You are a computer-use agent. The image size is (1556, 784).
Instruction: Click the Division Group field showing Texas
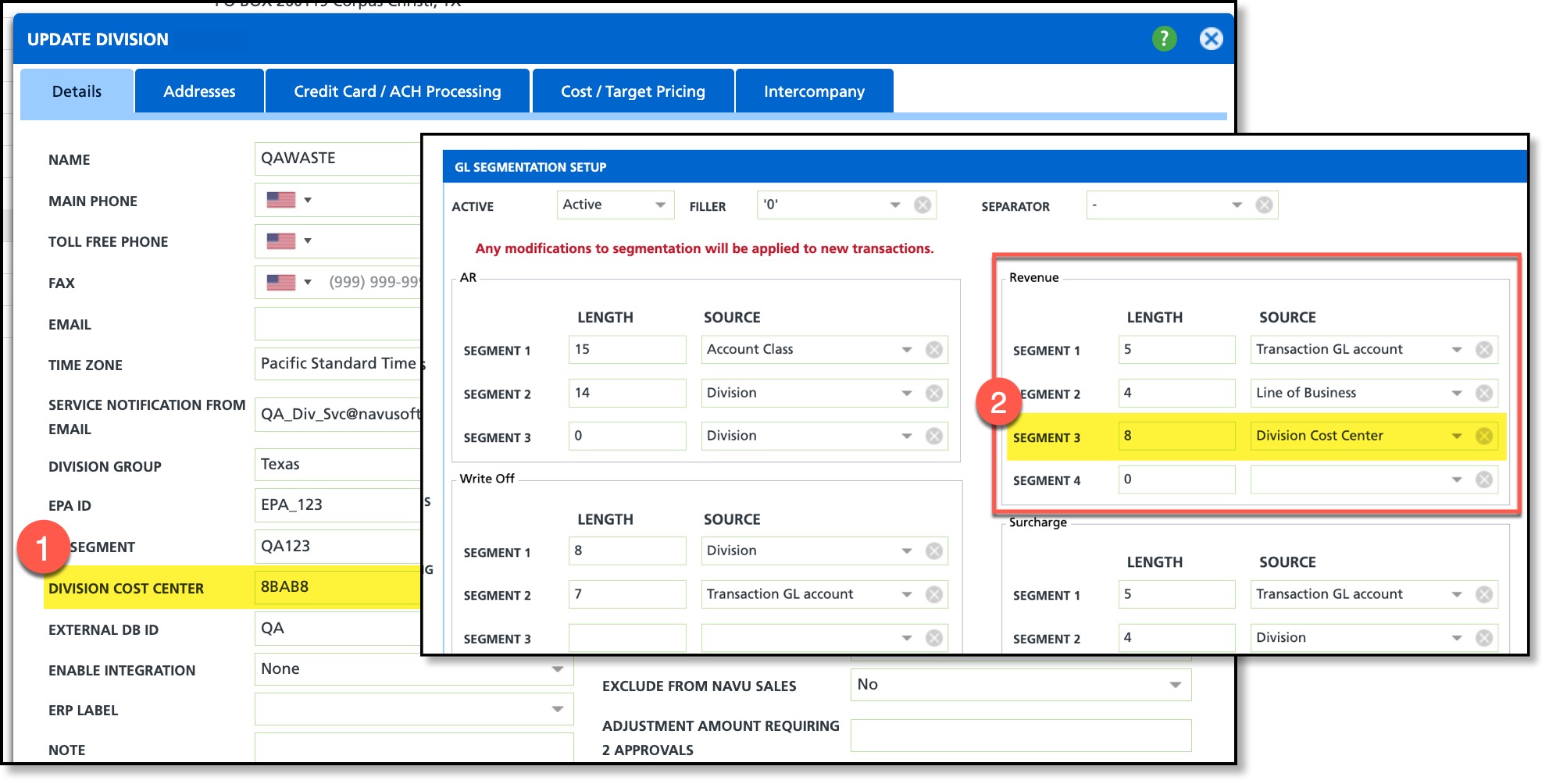(337, 465)
